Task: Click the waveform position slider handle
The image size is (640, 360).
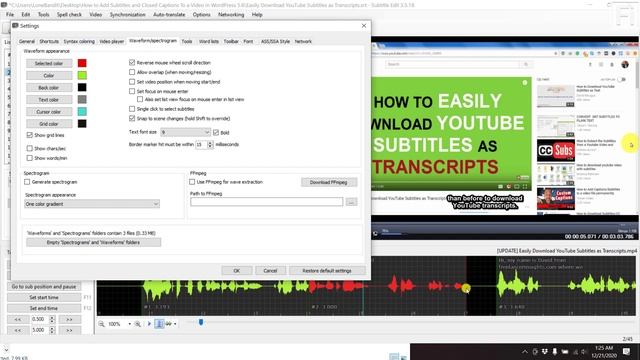Action: (x=201, y=322)
